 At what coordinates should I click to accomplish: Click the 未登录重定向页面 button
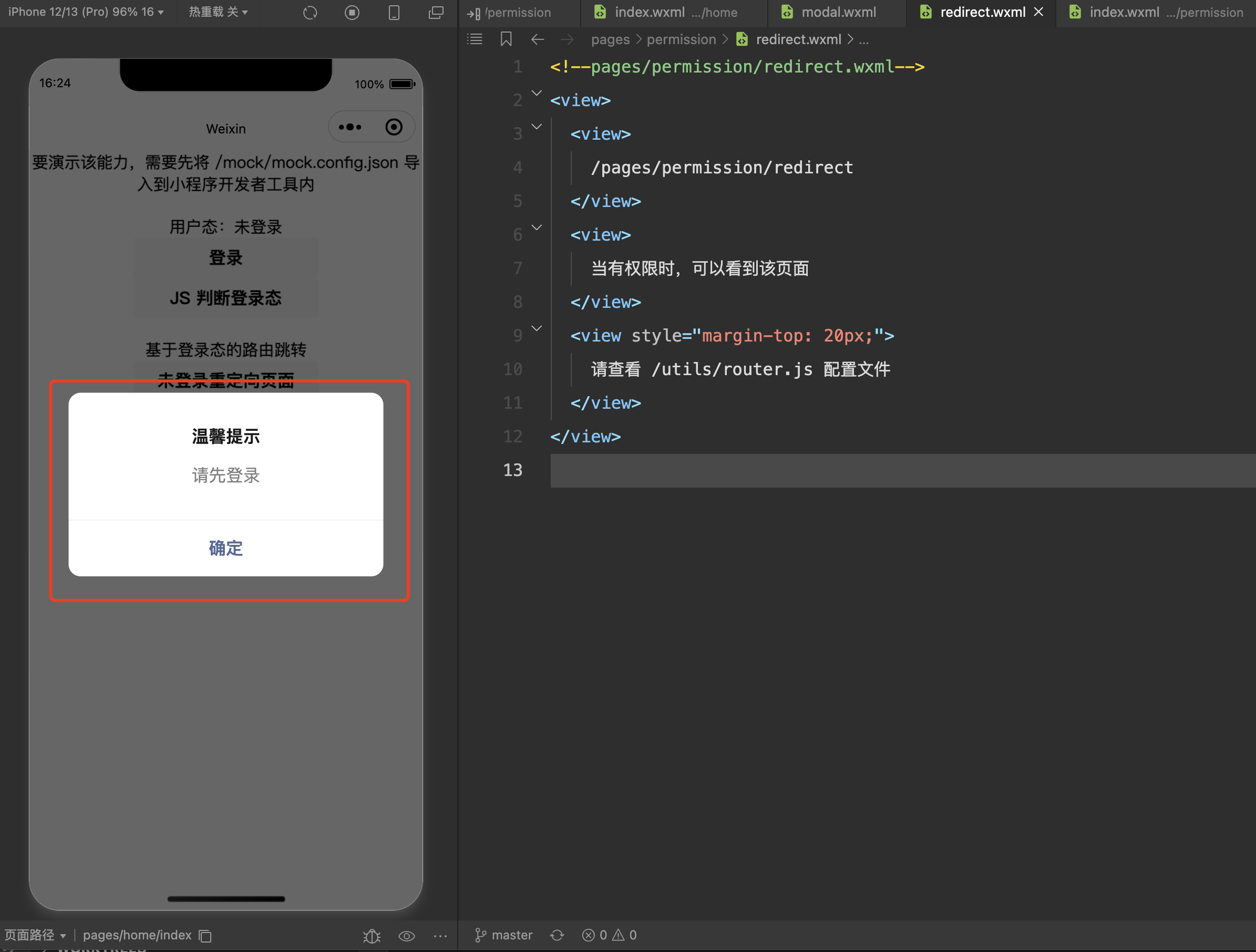[226, 380]
